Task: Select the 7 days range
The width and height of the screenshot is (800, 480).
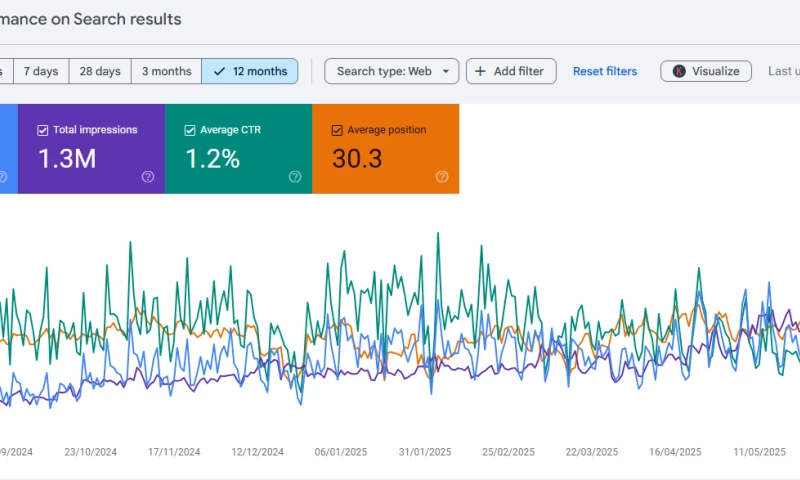Action: [41, 71]
